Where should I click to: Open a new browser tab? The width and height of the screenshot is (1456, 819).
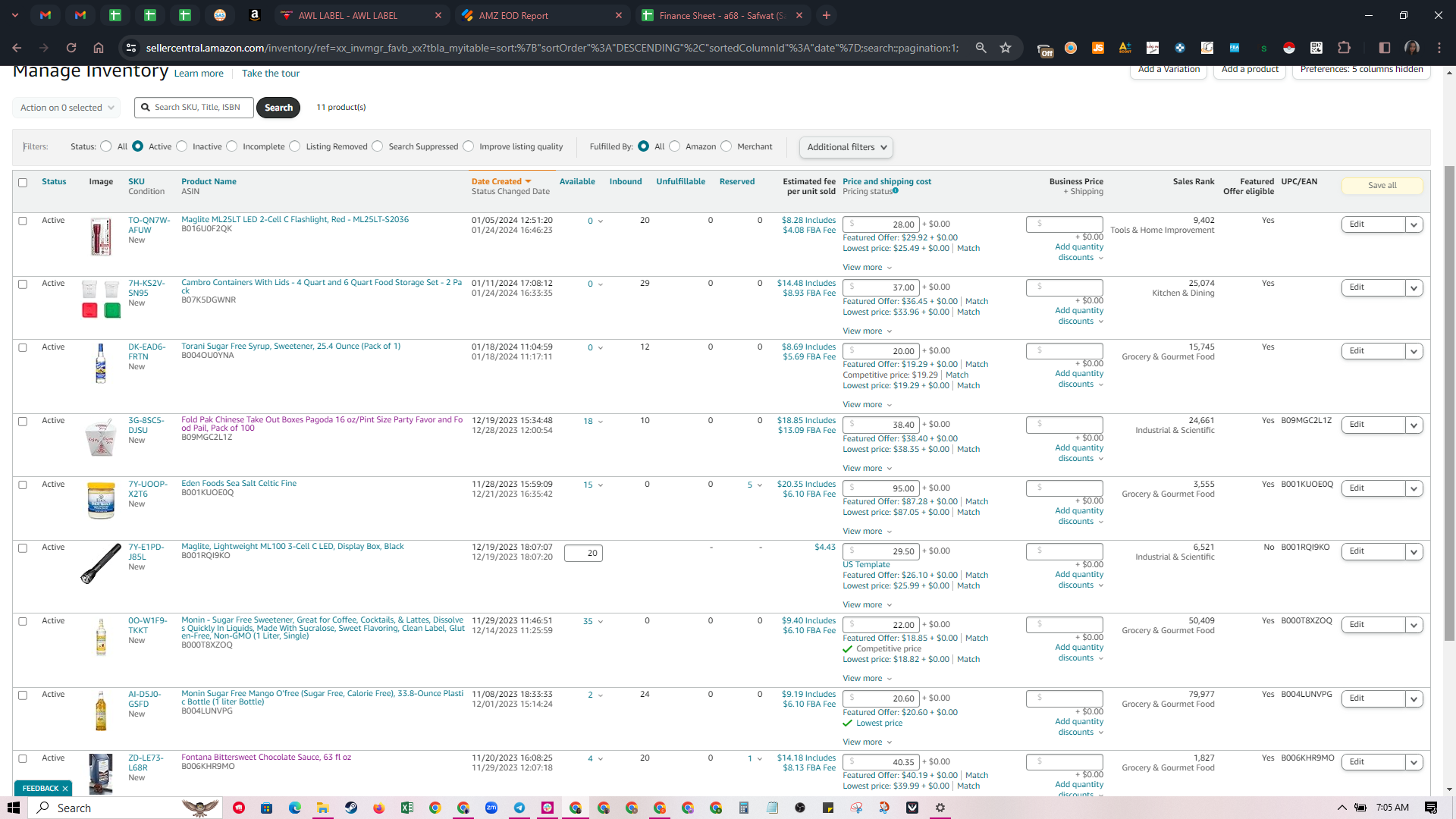click(x=827, y=15)
